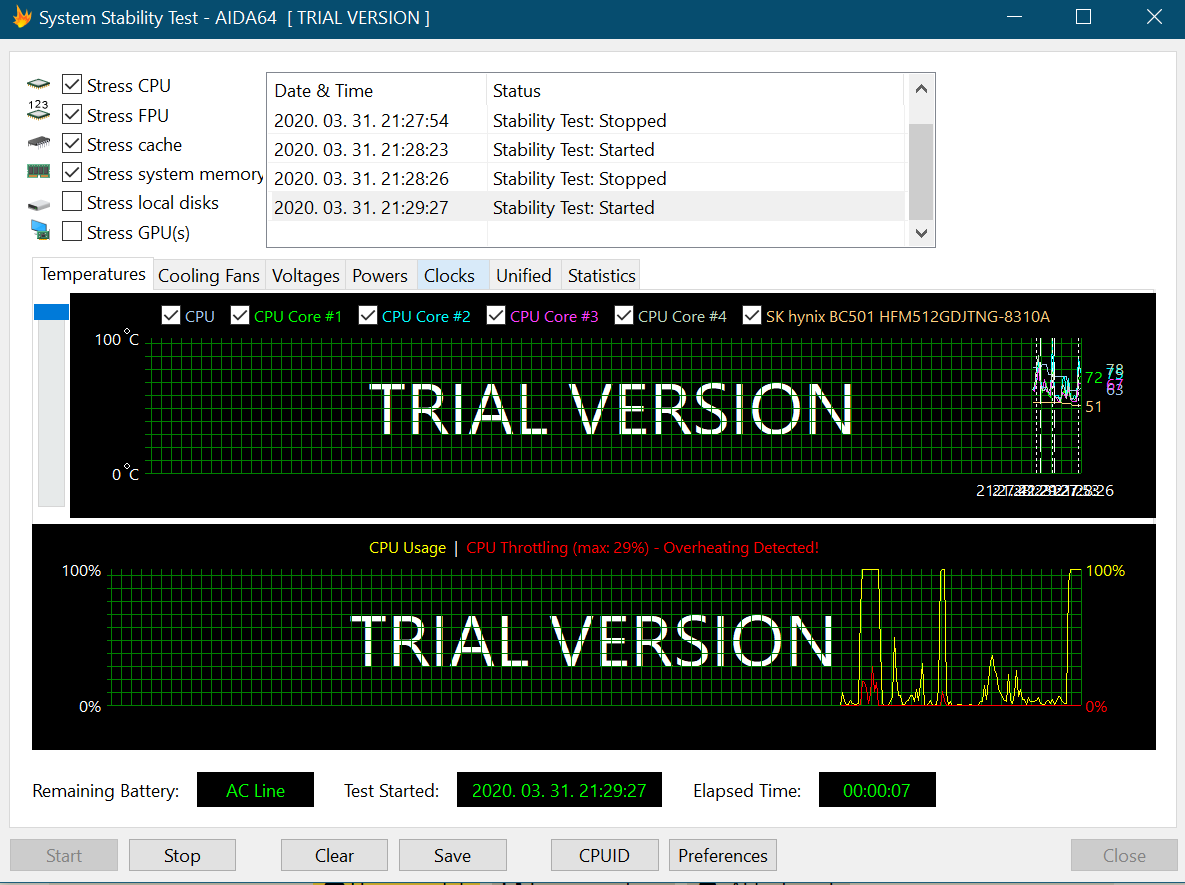Disable the Stress cache checkbox
Viewport: 1185px width, 885px height.
[x=72, y=143]
